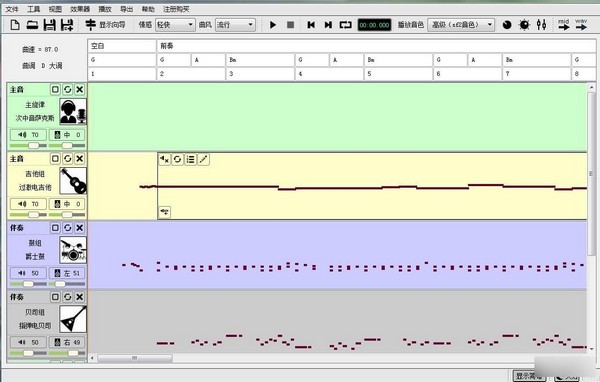Export to wav using the wav arrow icon

pos(581,24)
